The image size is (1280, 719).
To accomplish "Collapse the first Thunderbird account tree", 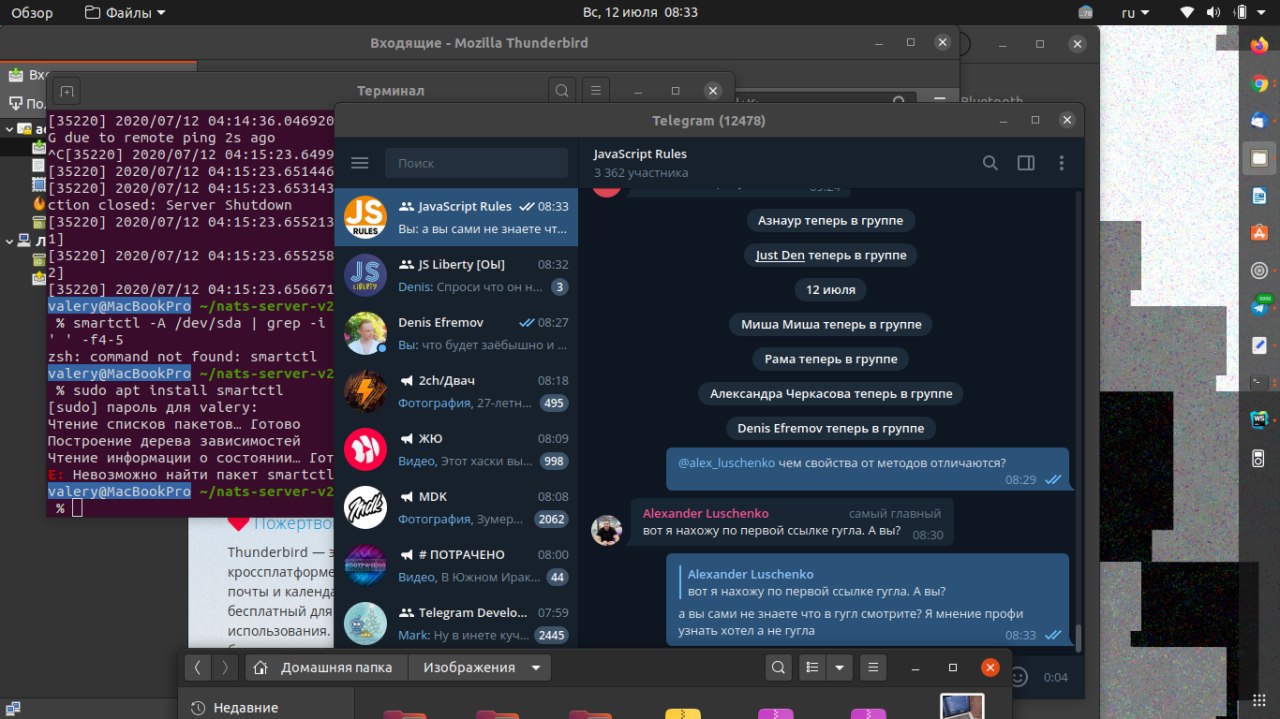I will tap(8, 128).
